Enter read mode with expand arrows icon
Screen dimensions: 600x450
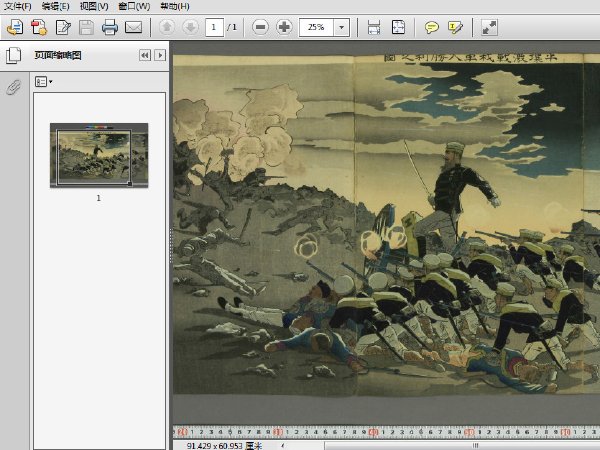(x=489, y=27)
